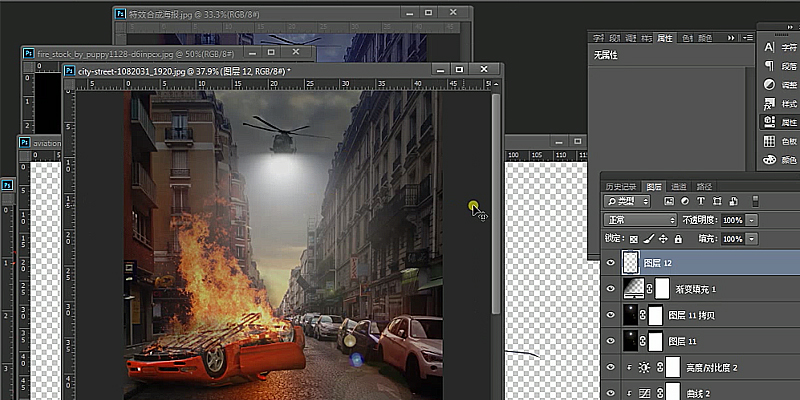Select 渐变填充 1 gradient thumbnail
Viewport: 800px width, 400px height.
tap(633, 289)
